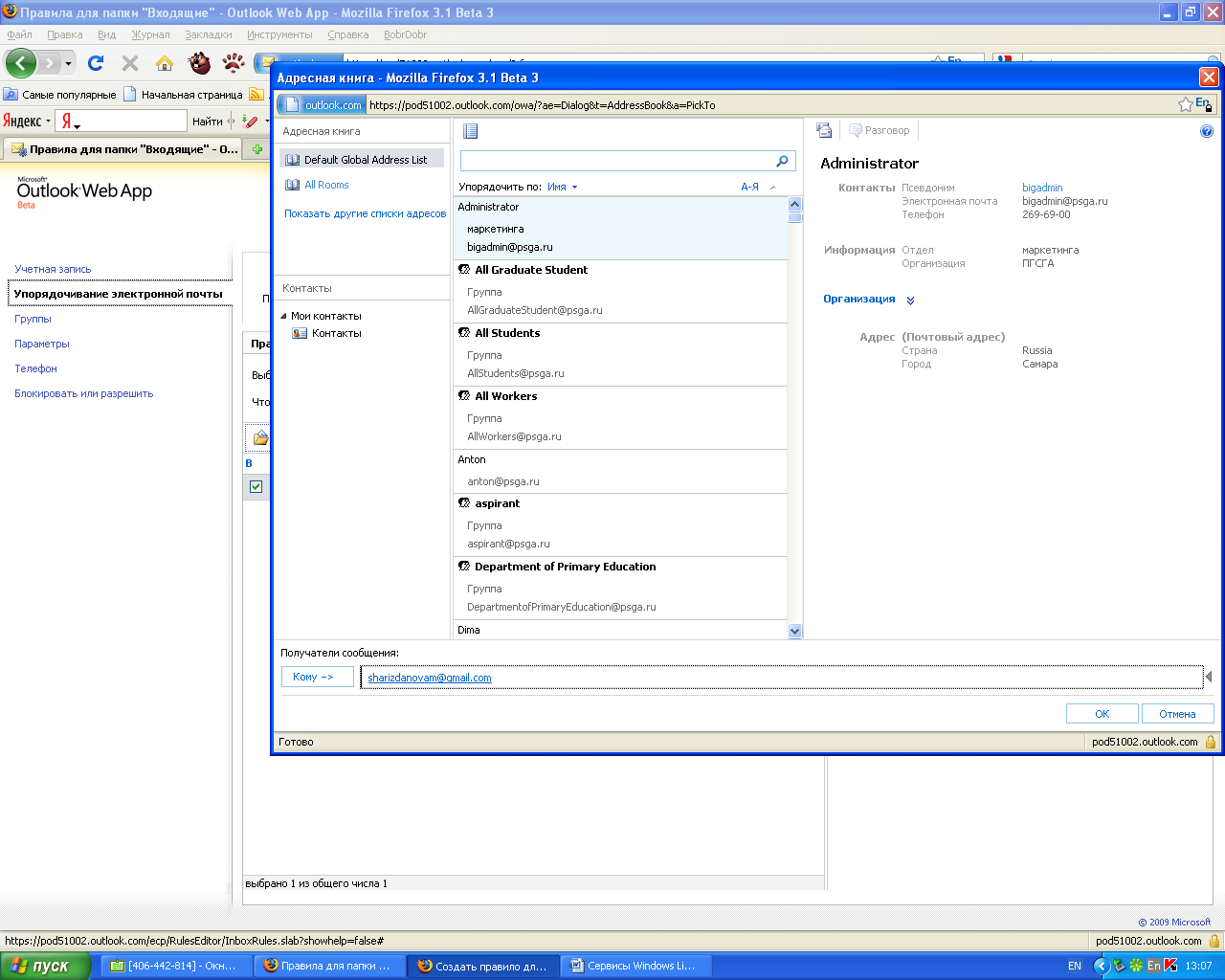Click the highlighter pencil icon in Yandex bar
Screen dimensions: 1225x980
(x=251, y=121)
